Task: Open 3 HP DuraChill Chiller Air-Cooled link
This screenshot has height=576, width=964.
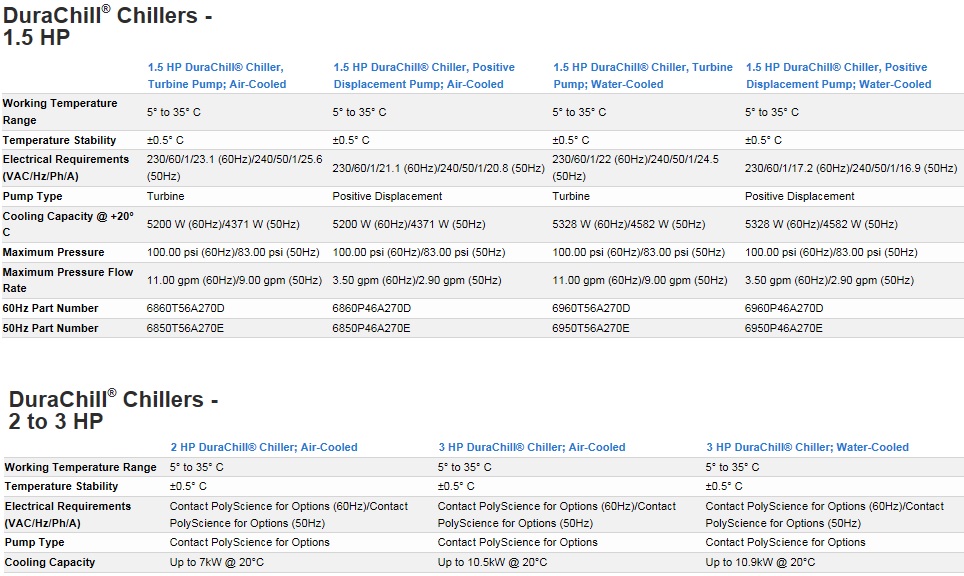Action: (x=532, y=447)
